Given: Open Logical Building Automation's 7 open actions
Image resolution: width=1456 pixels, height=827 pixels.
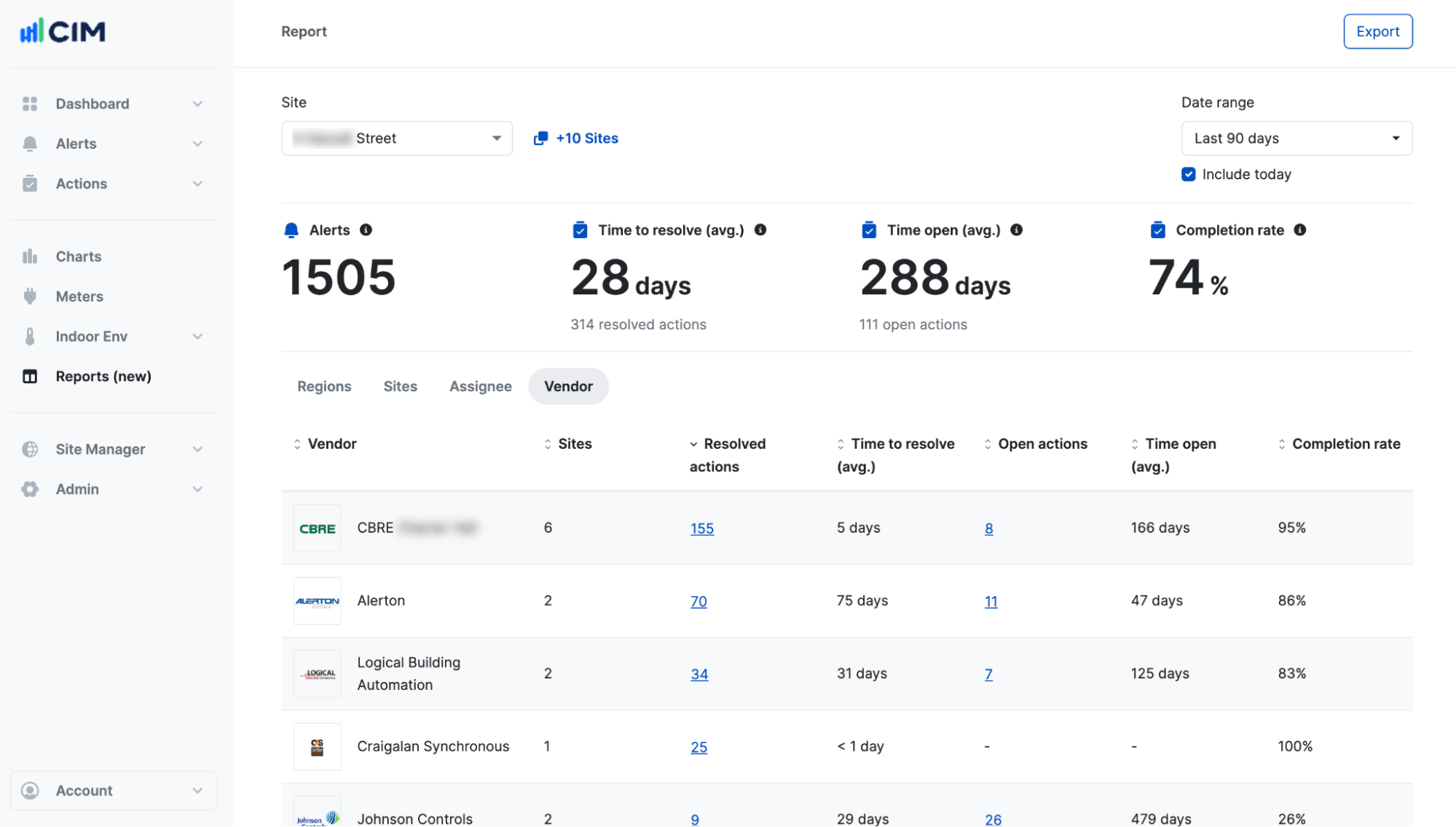Looking at the screenshot, I should click(x=988, y=674).
